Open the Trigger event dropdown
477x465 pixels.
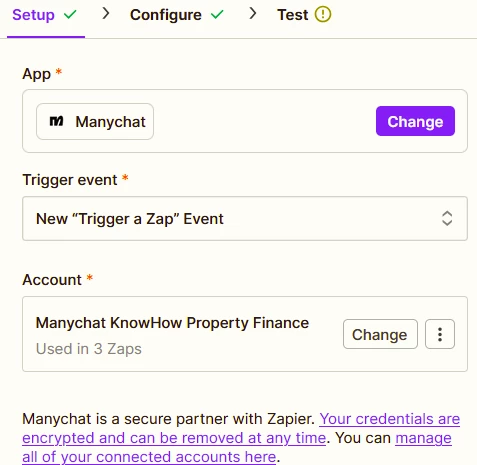(245, 218)
